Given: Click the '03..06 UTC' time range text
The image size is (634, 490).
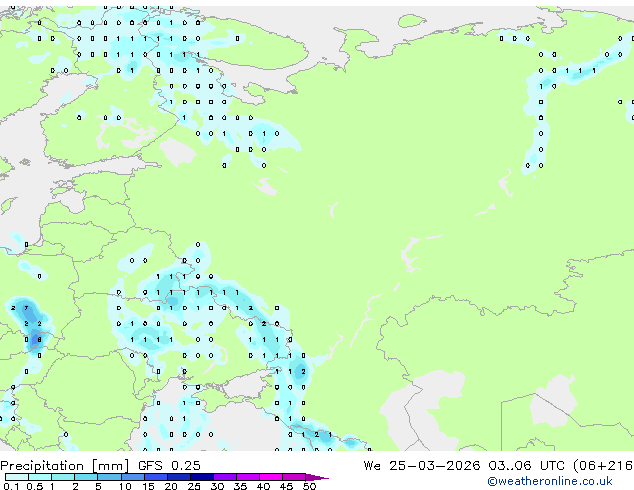Looking at the screenshot, I should coord(526,466).
